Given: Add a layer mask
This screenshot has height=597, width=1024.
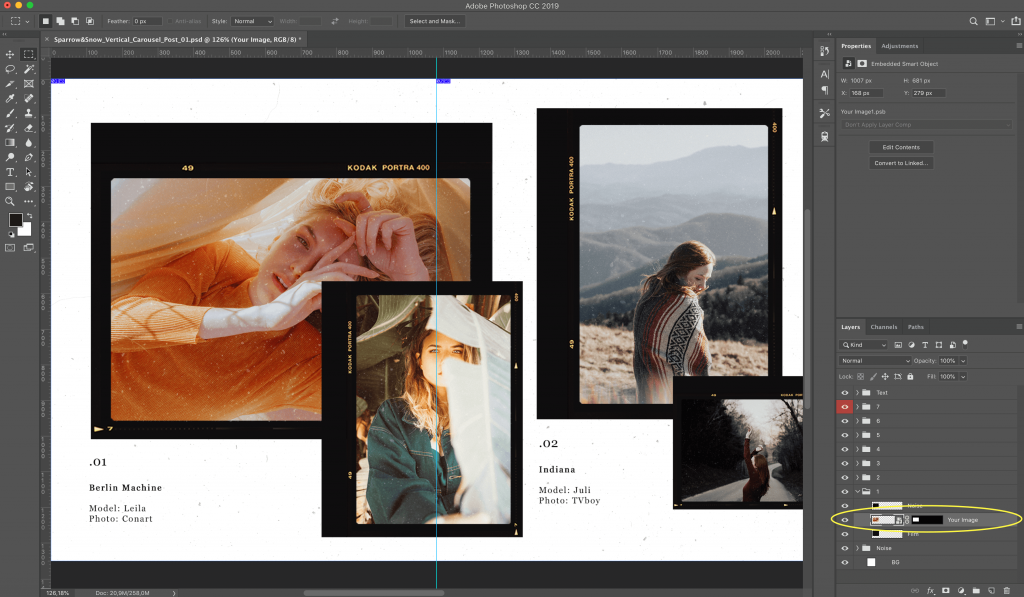Looking at the screenshot, I should [946, 590].
